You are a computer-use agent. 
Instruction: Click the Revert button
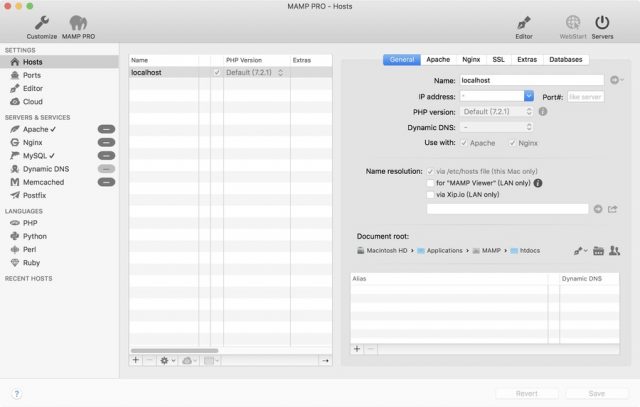coord(527,394)
